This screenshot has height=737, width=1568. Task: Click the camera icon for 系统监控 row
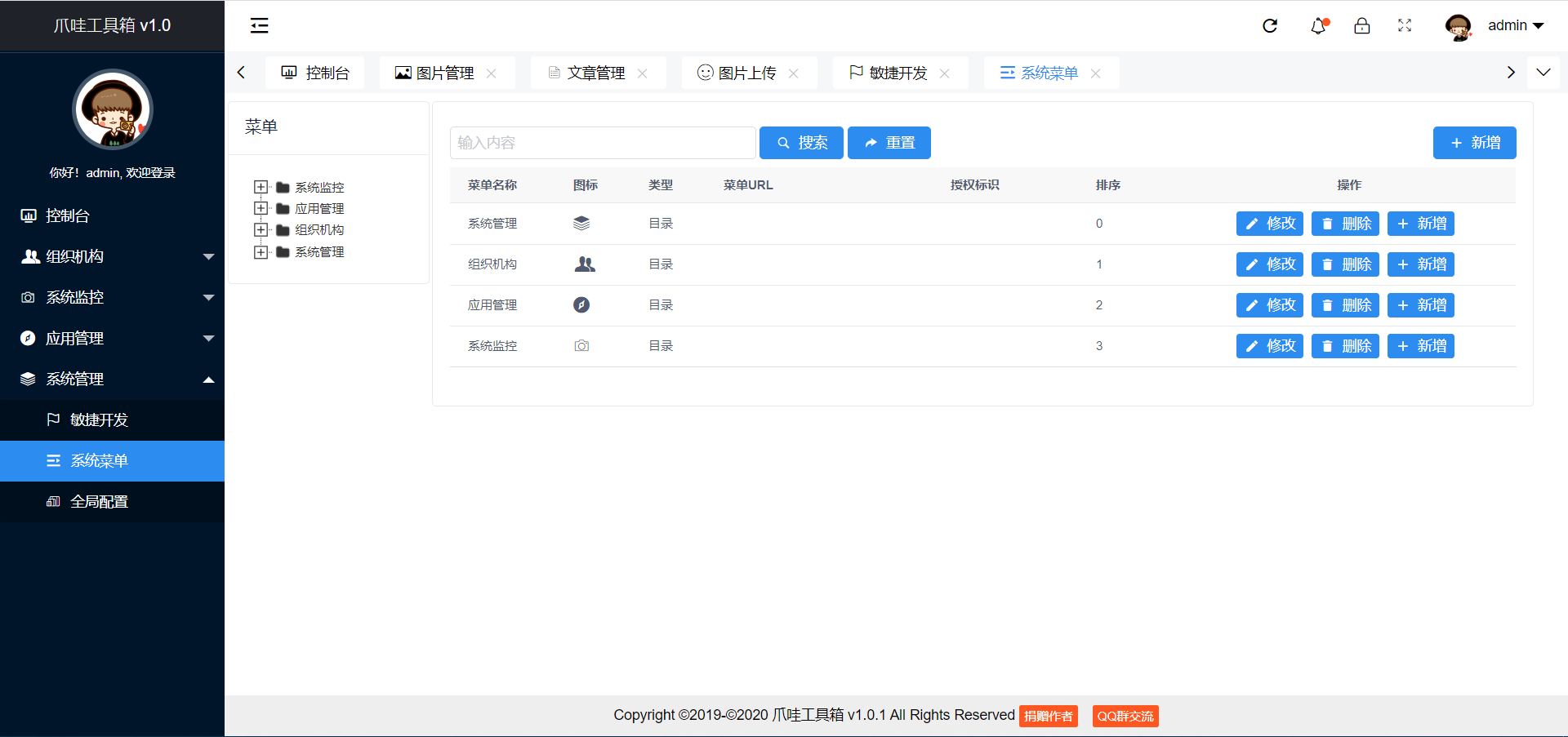tap(581, 345)
